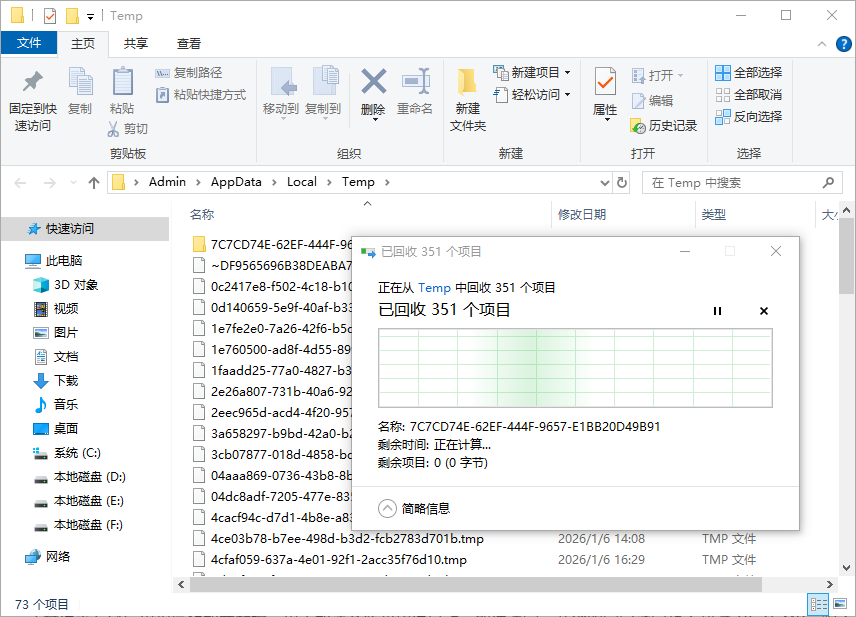Open the File menu tab
This screenshot has height=617, width=856.
(29, 43)
